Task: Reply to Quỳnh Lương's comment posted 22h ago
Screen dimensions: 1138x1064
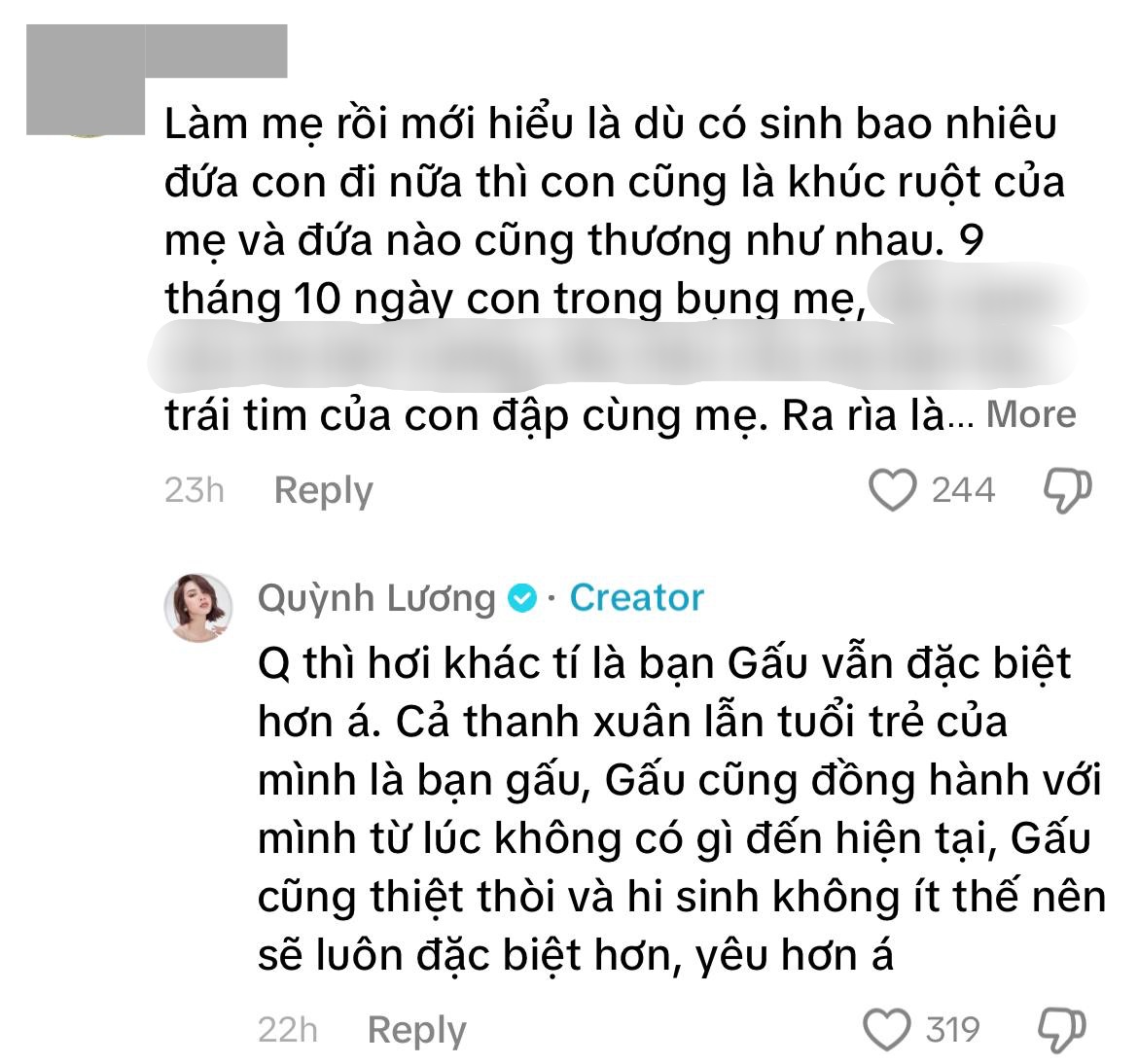Action: pyautogui.click(x=416, y=1029)
